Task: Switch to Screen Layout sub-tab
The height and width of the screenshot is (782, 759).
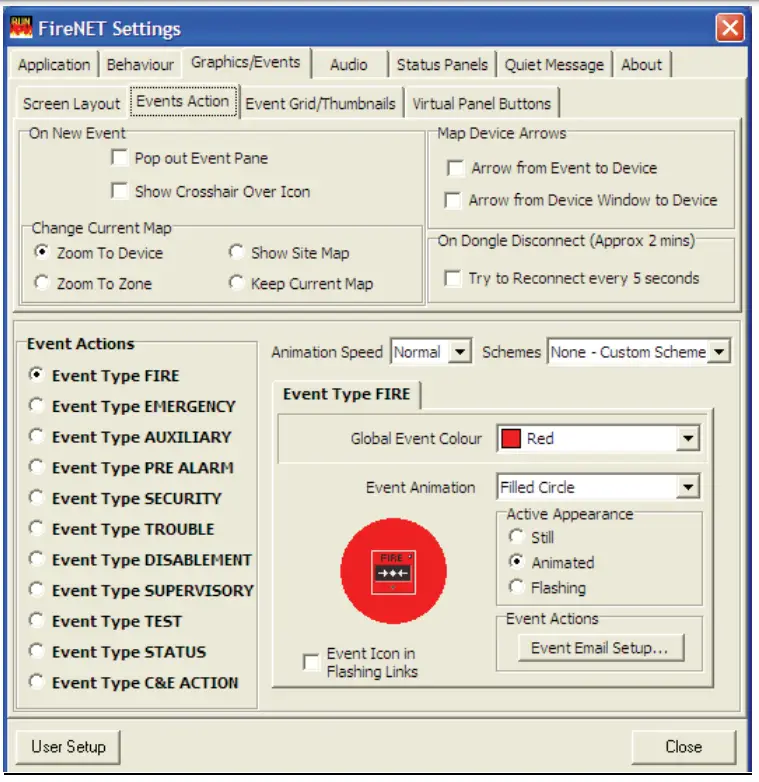Action: coord(71,104)
